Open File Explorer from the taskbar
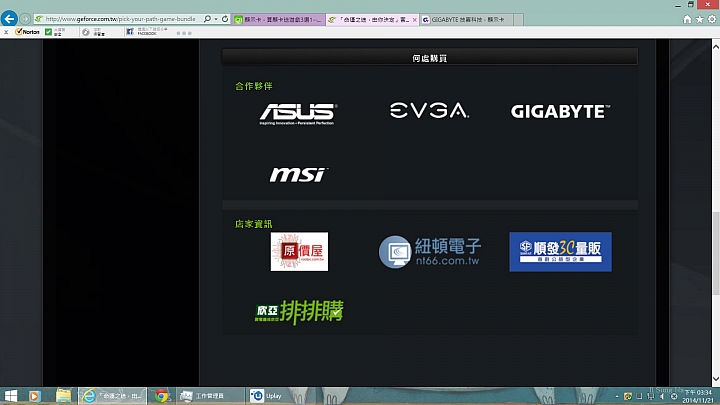 [63, 396]
